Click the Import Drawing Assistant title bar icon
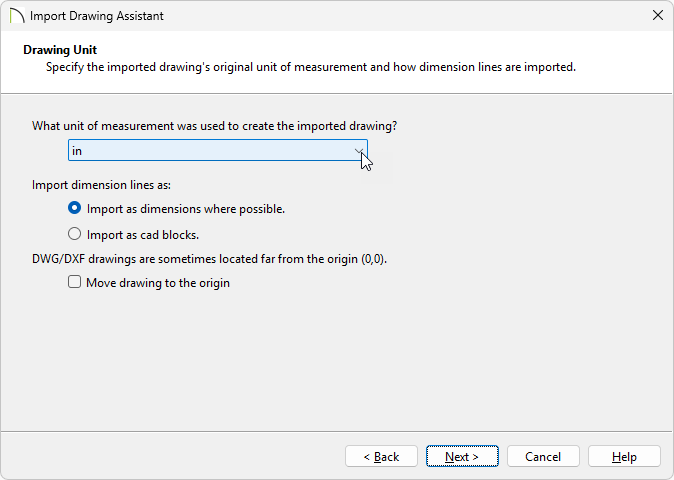This screenshot has height=480, width=674. click(17, 16)
